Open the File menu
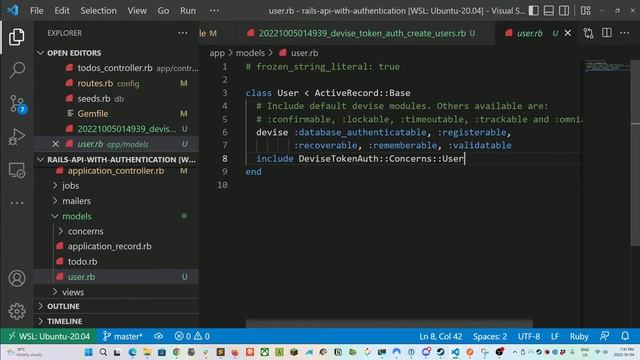 coord(36,11)
